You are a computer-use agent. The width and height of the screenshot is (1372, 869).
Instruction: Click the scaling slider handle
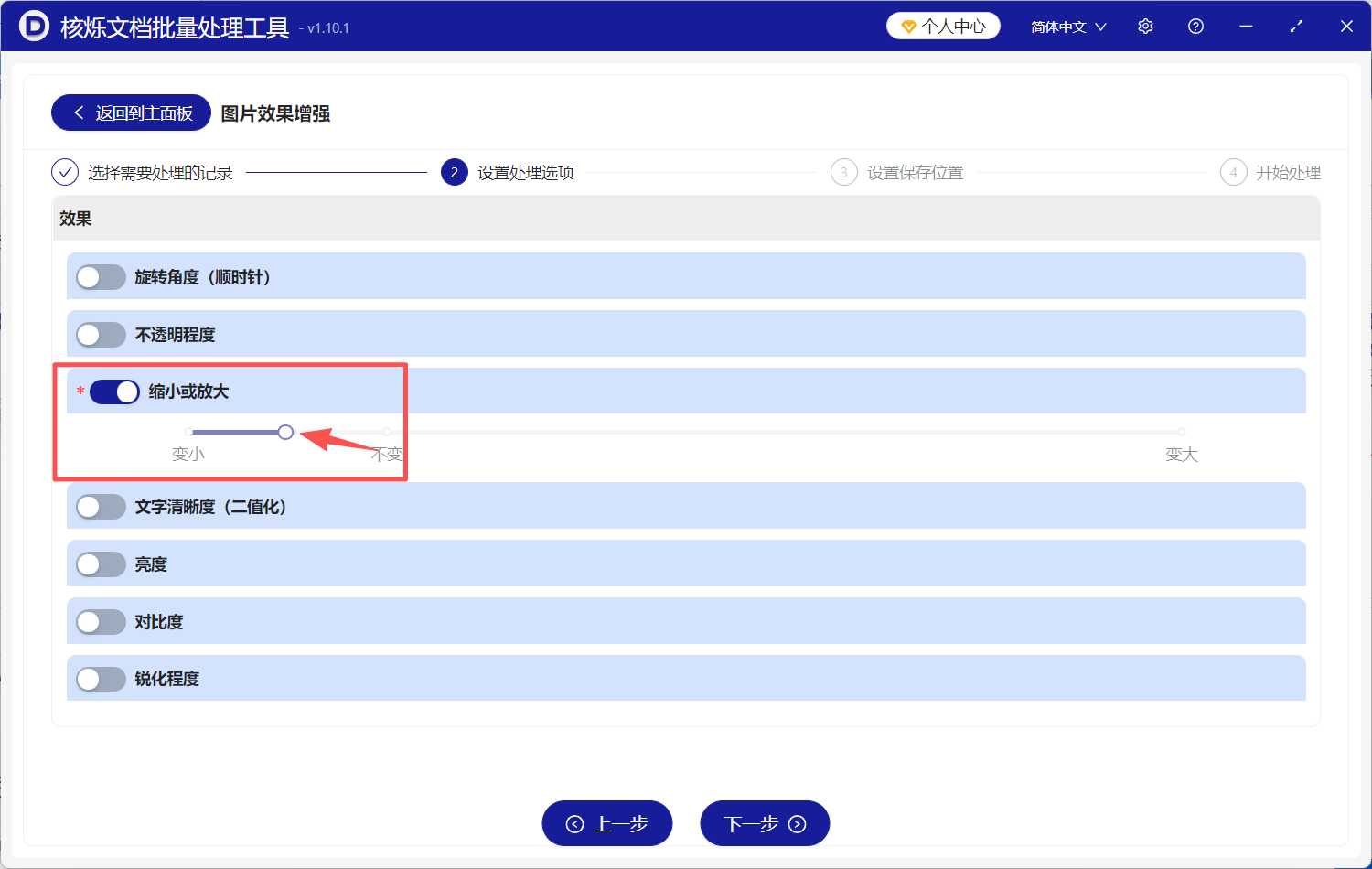(285, 431)
